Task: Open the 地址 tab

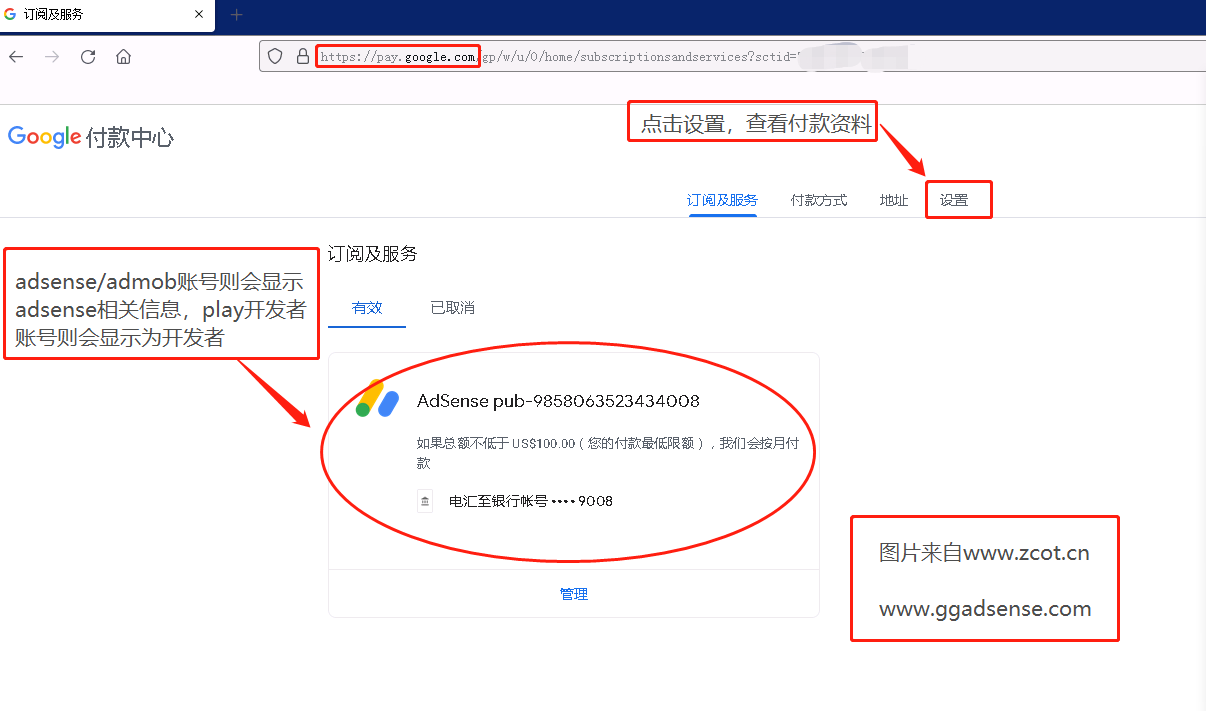Action: (894, 200)
